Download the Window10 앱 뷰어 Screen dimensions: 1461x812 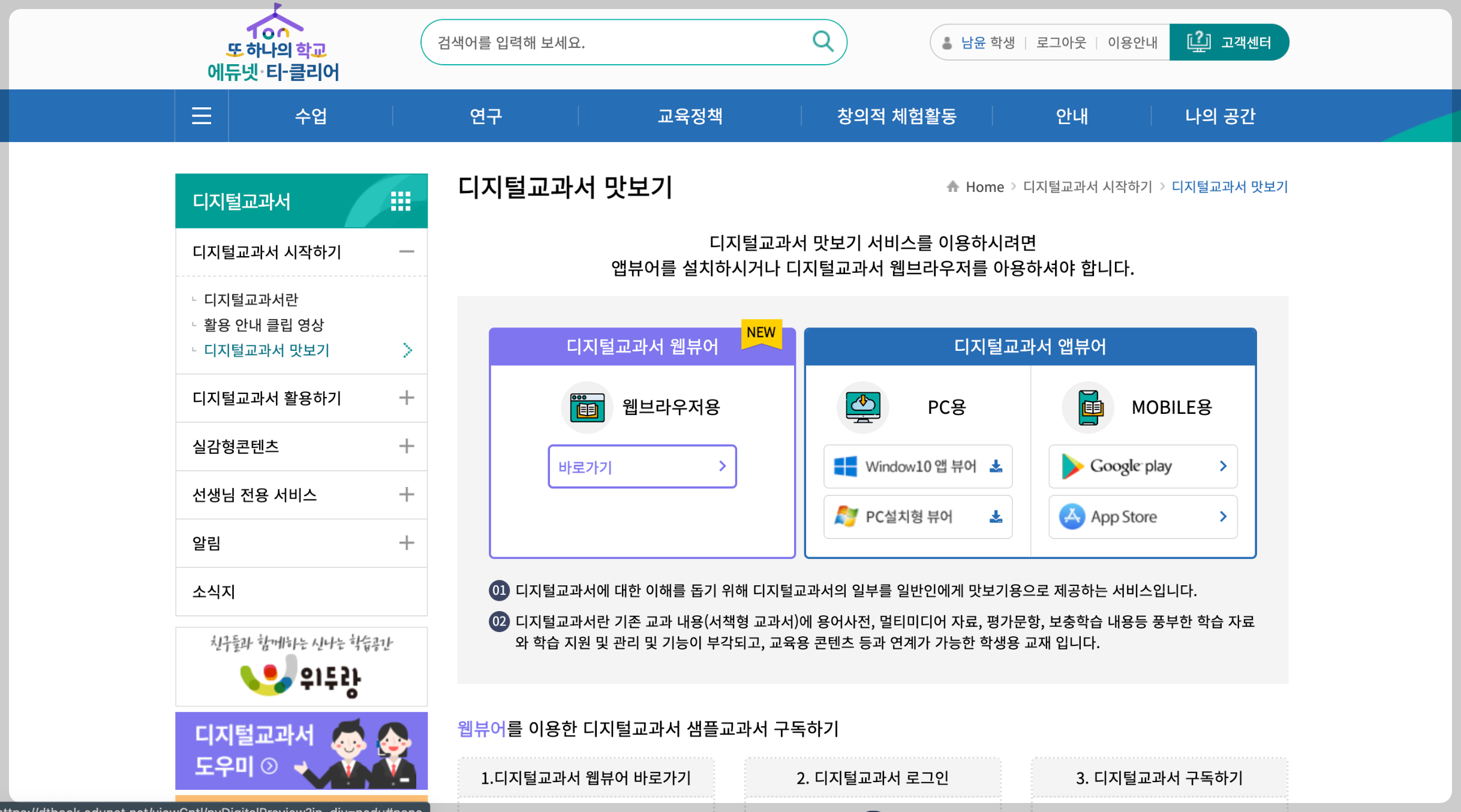coord(918,467)
